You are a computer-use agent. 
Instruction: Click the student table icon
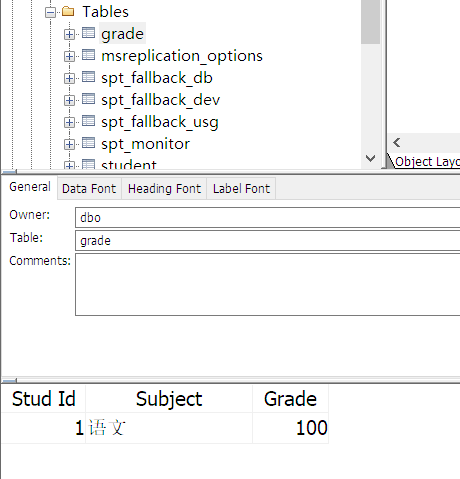[88, 164]
